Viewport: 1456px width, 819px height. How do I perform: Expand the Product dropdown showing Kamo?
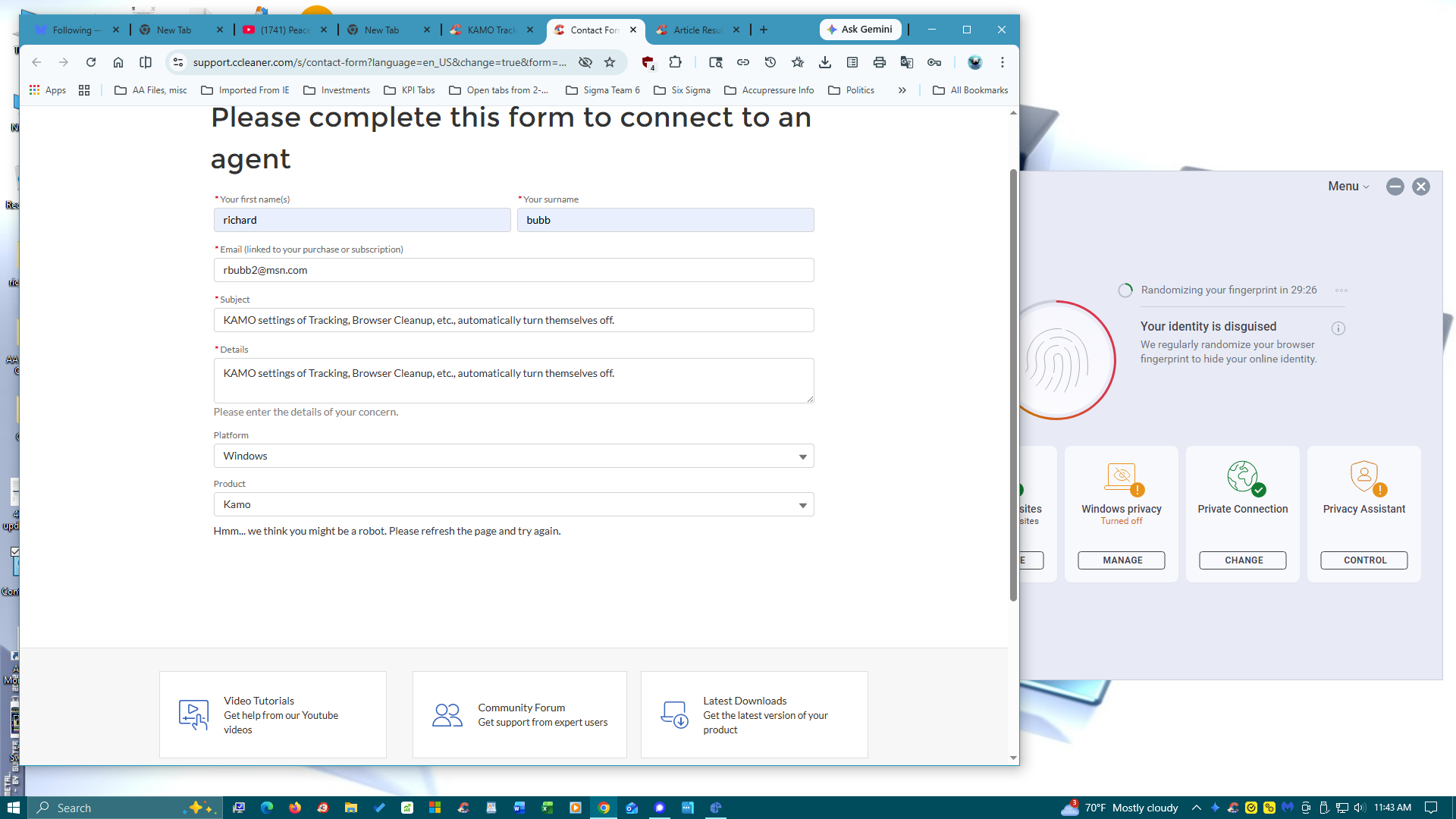(513, 504)
